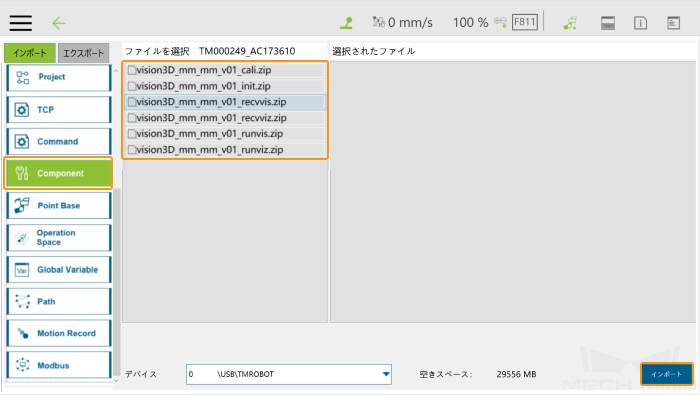Click file name vision3D_mm_mm_v01_init.zip
This screenshot has width=700, height=395.
point(203,86)
